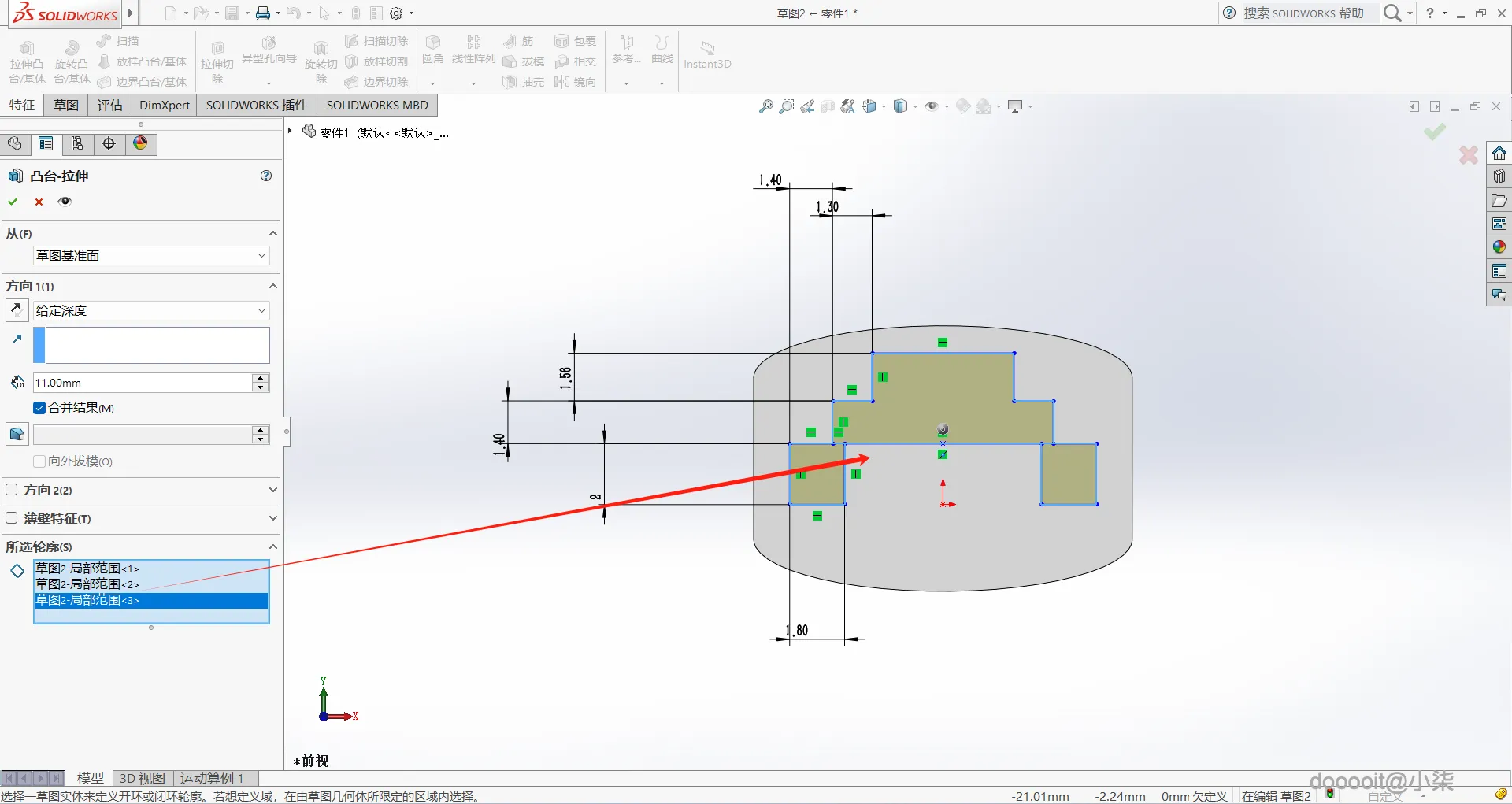The width and height of the screenshot is (1512, 804).
Task: Open the SOLIDWORKS MBD tab
Action: click(377, 106)
